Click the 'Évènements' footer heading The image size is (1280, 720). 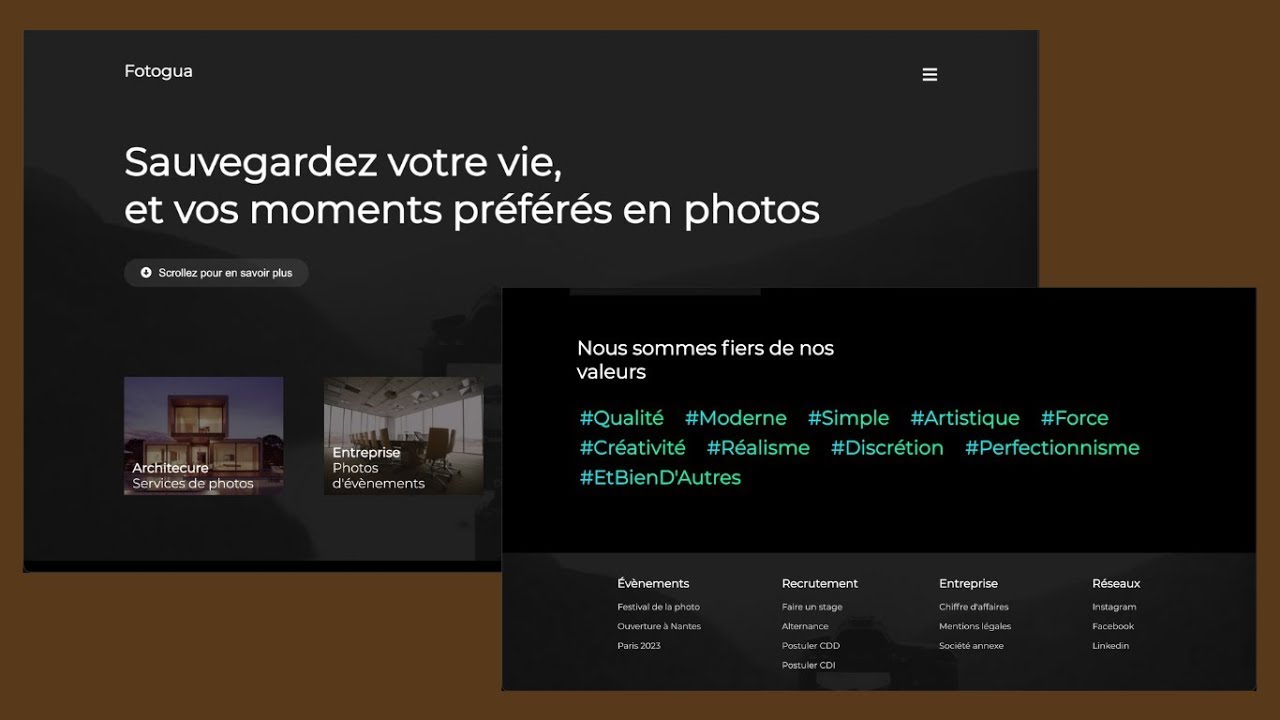tap(653, 583)
